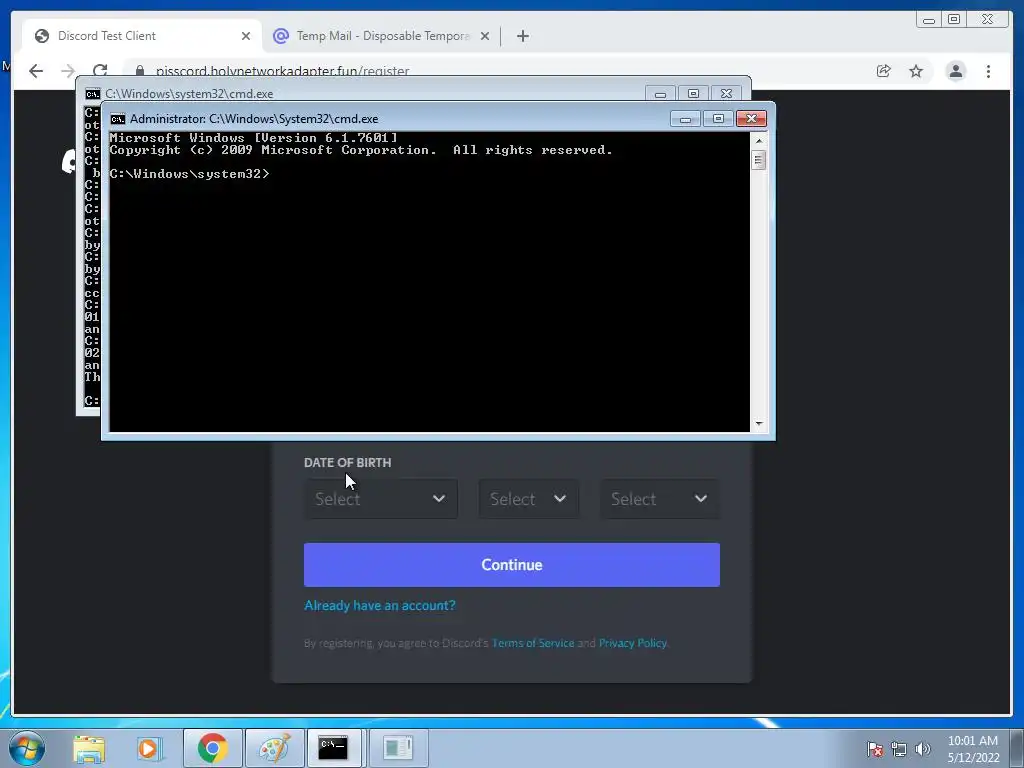This screenshot has height=768, width=1024.
Task: Reload the current page
Action: 100,71
